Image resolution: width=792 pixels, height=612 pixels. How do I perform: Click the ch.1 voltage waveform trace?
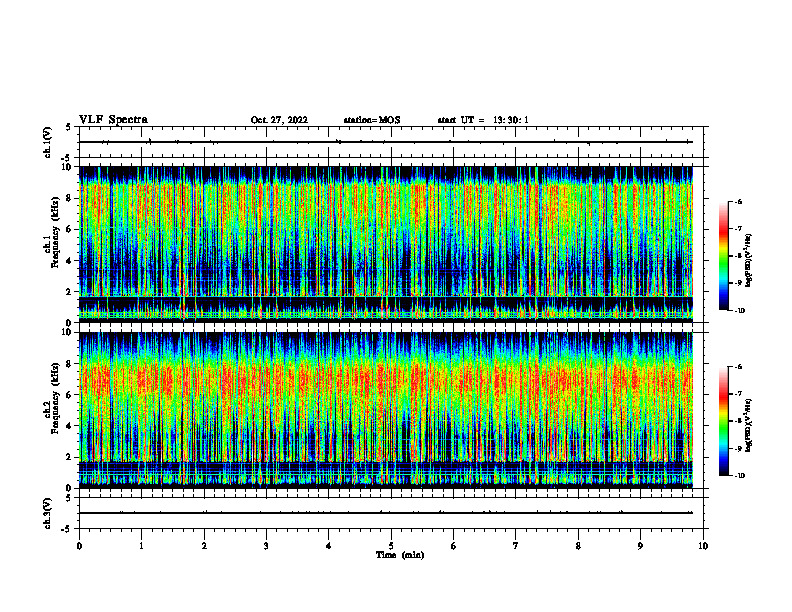386,142
